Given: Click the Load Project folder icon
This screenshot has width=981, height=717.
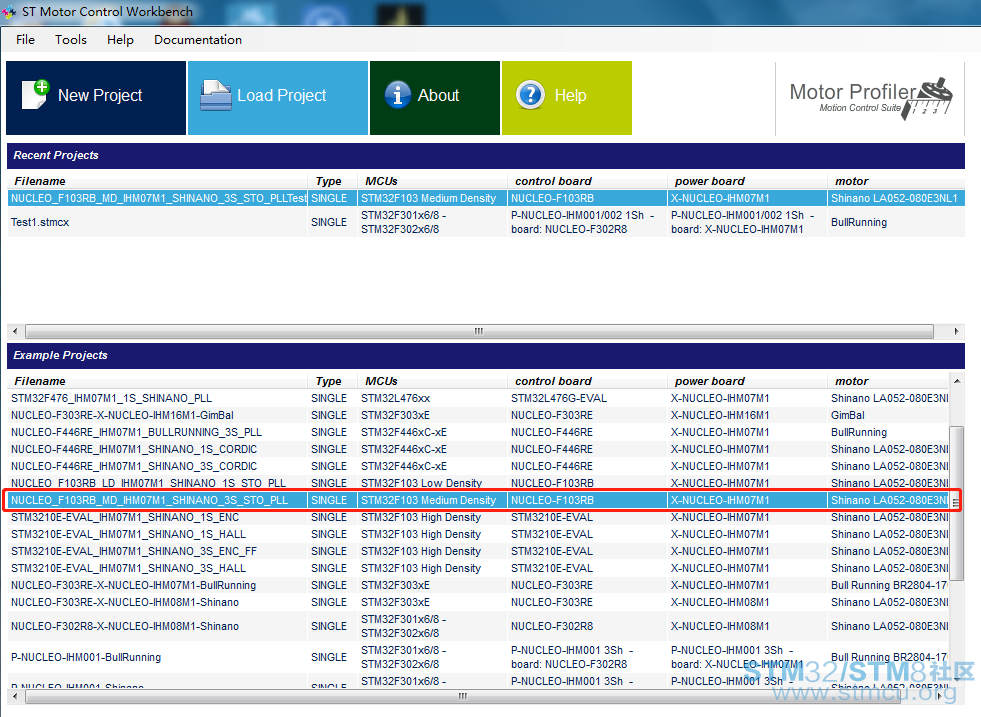Looking at the screenshot, I should click(216, 95).
